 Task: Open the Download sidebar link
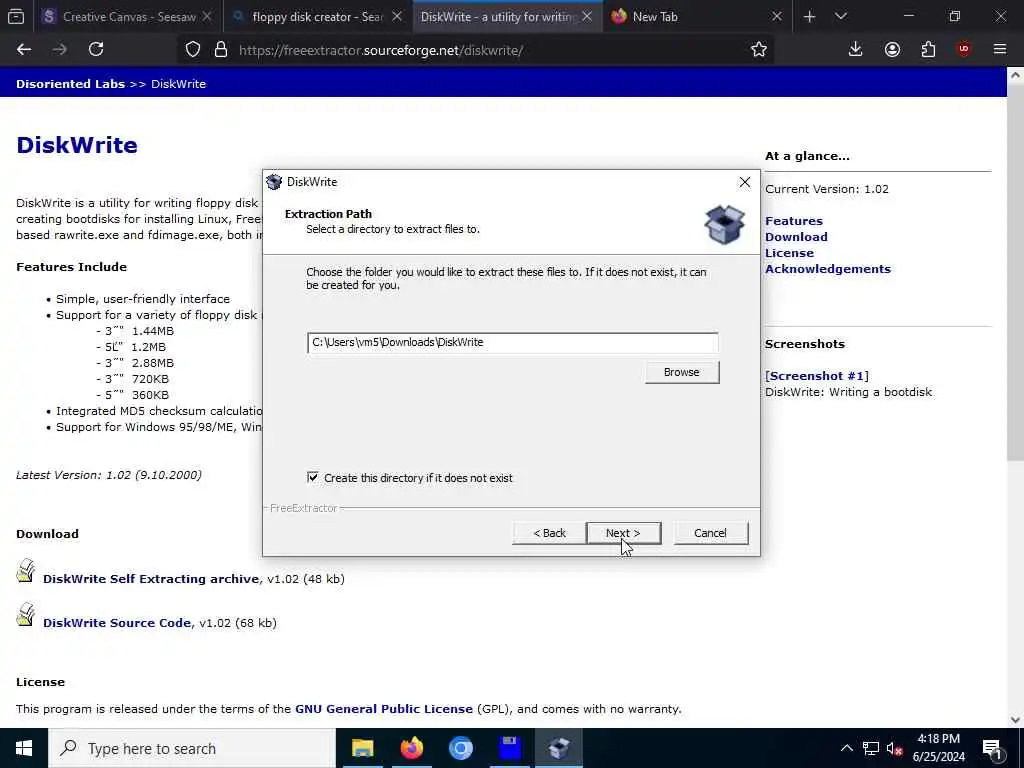[796, 237]
